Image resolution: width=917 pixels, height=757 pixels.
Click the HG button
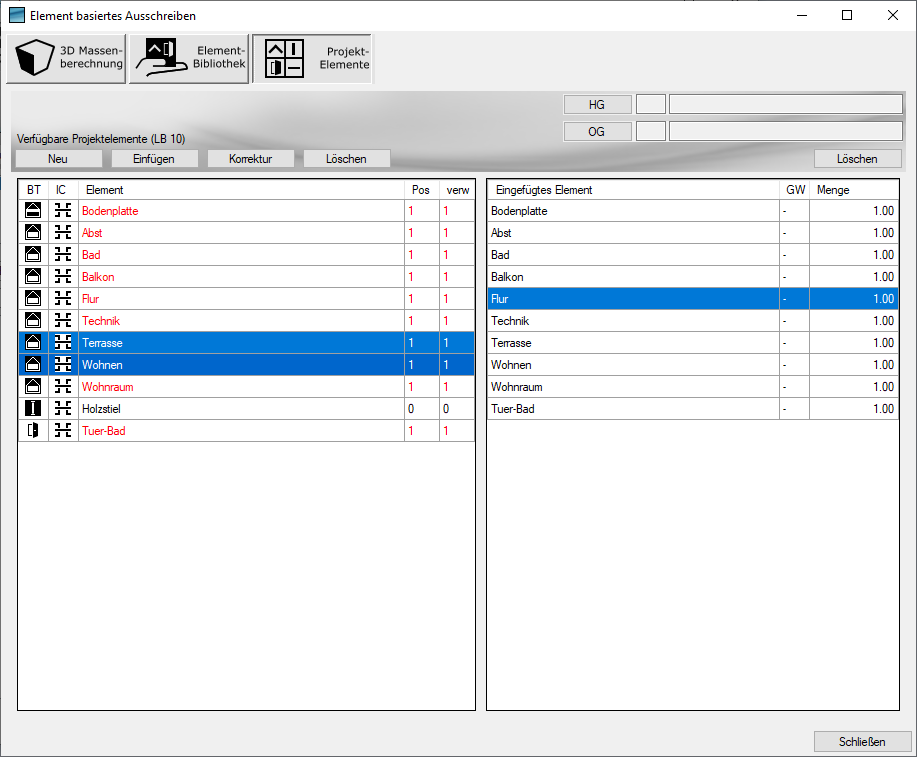pos(597,105)
